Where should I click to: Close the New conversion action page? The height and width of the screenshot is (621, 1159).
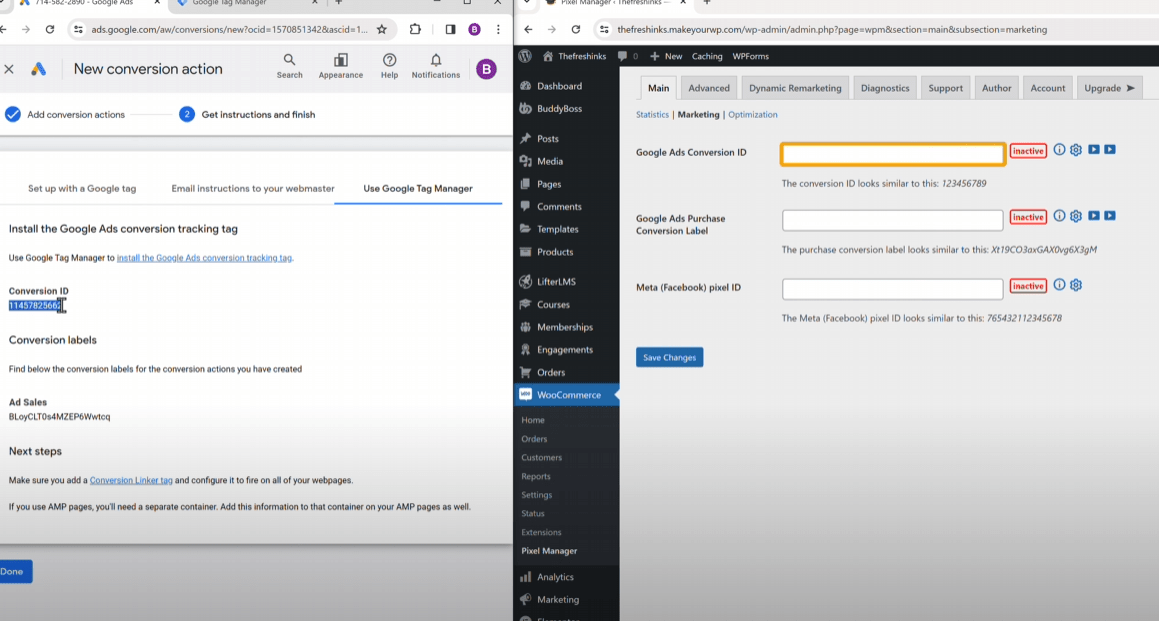pyautogui.click(x=9, y=69)
